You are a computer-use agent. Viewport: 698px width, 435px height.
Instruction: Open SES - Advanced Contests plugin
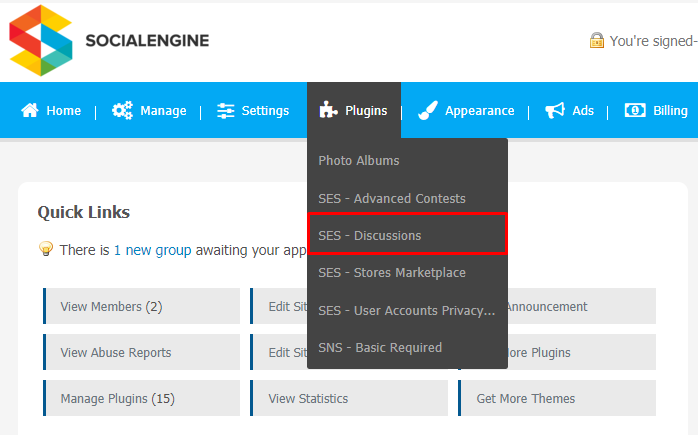392,198
